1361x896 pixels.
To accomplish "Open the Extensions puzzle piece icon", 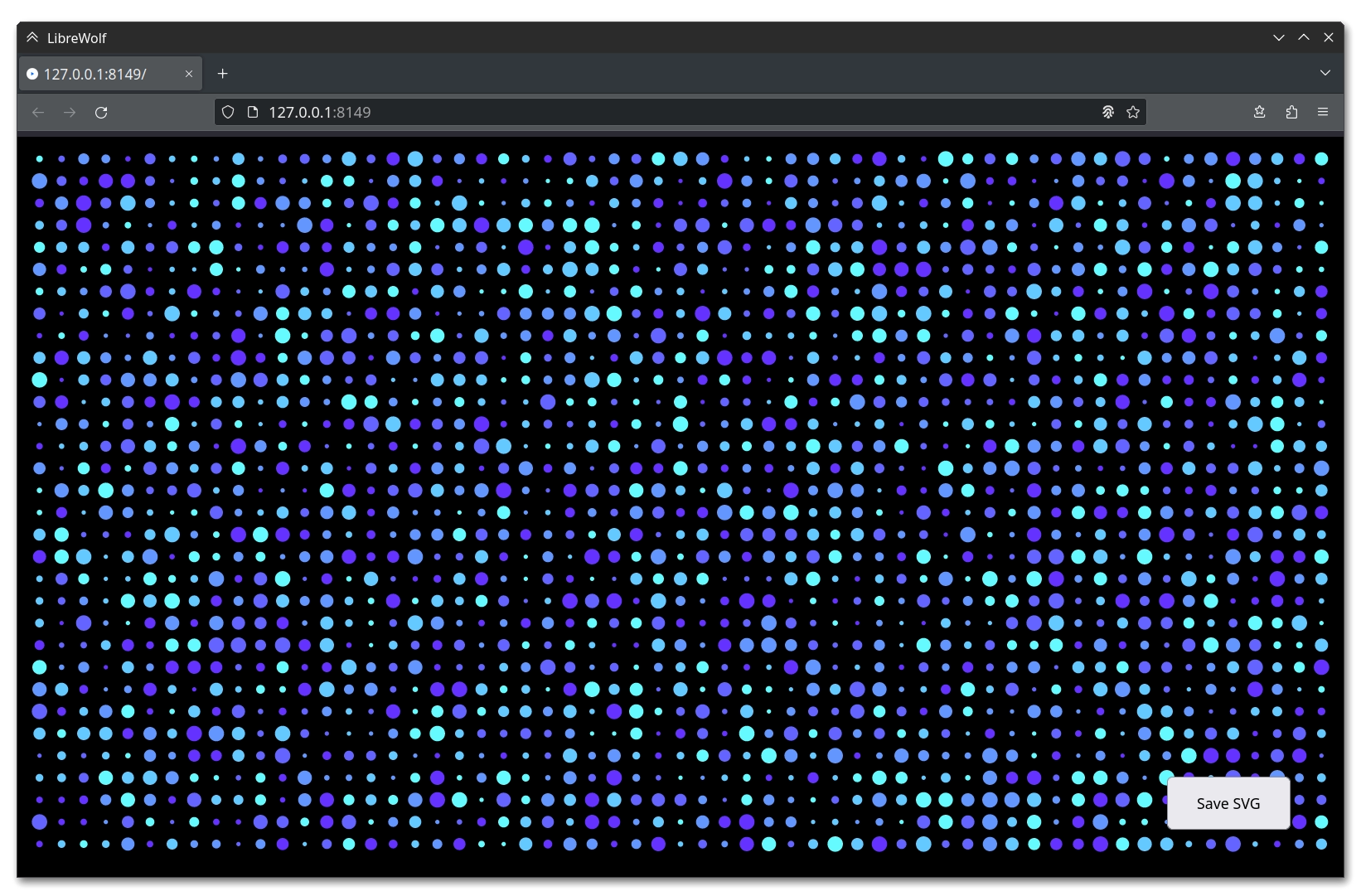I will (x=1291, y=112).
